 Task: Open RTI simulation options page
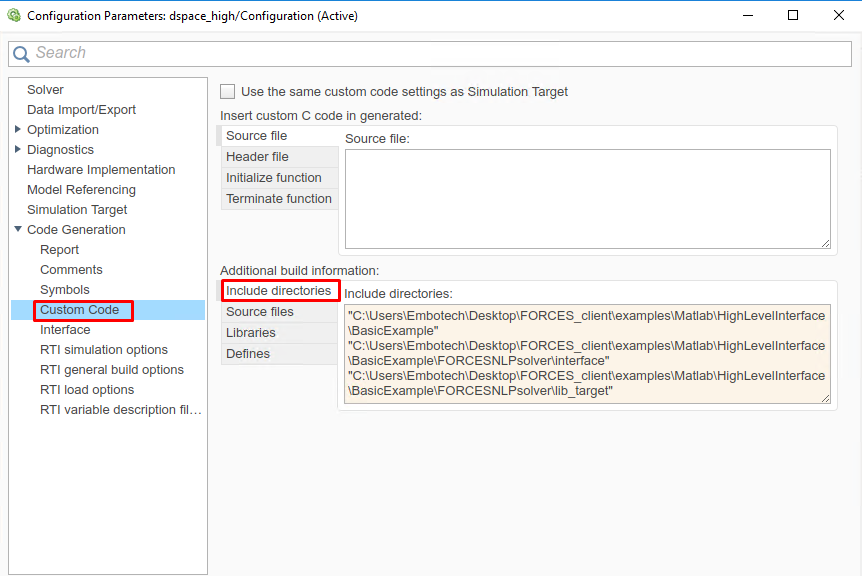click(103, 350)
